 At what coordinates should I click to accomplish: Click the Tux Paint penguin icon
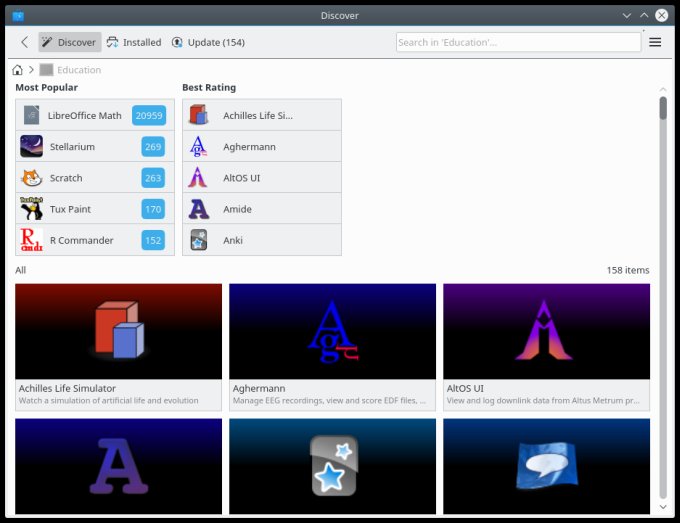[x=31, y=209]
